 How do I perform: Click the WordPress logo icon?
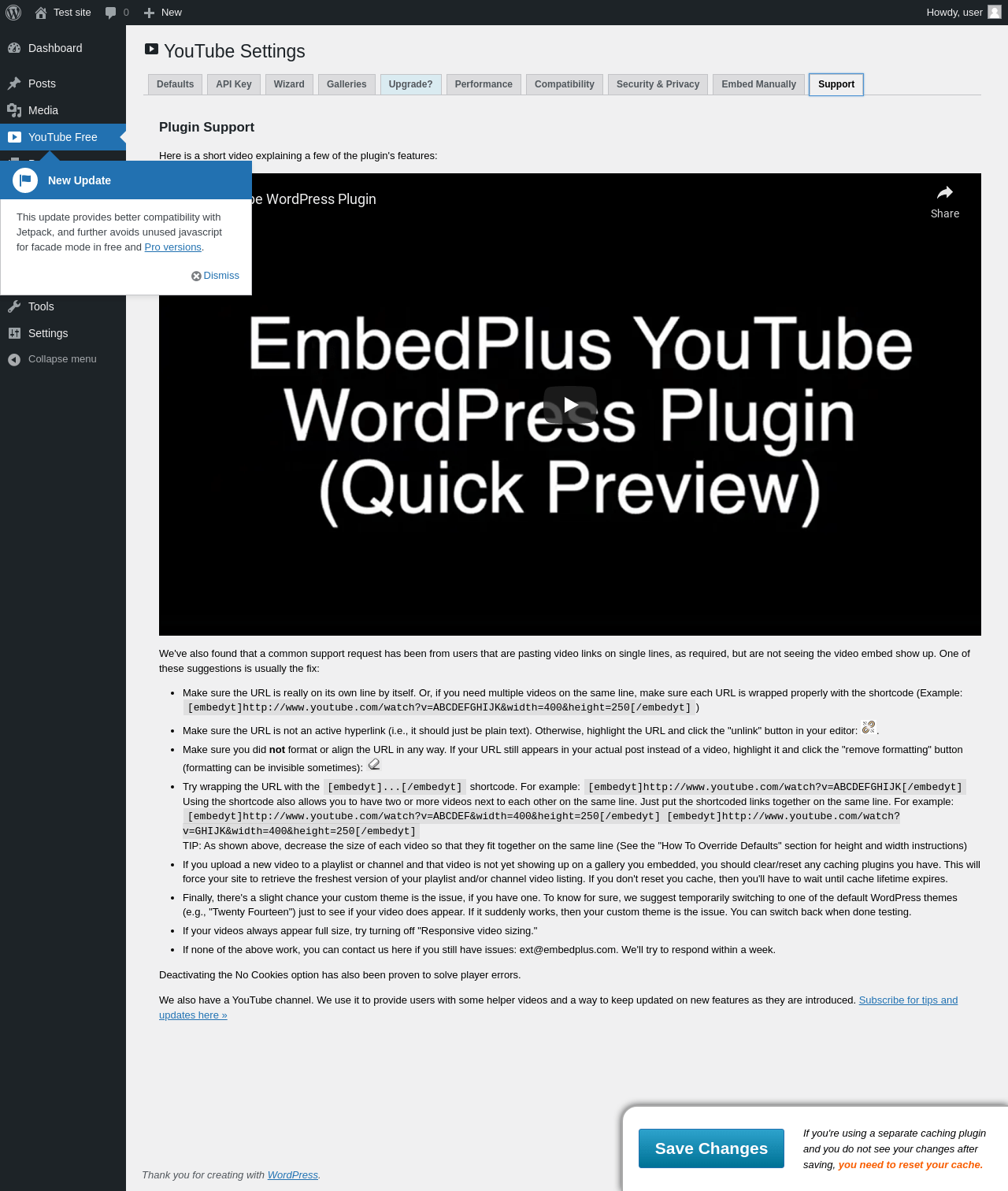click(x=13, y=13)
